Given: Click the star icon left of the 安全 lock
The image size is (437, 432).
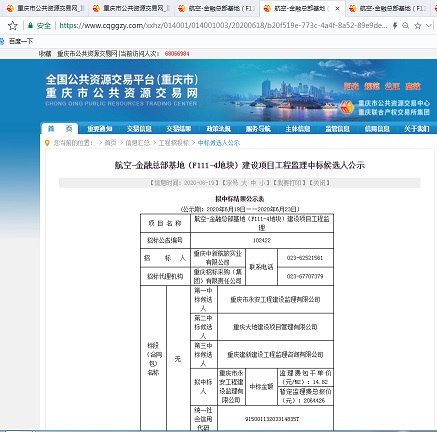Looking at the screenshot, I should pos(13,26).
